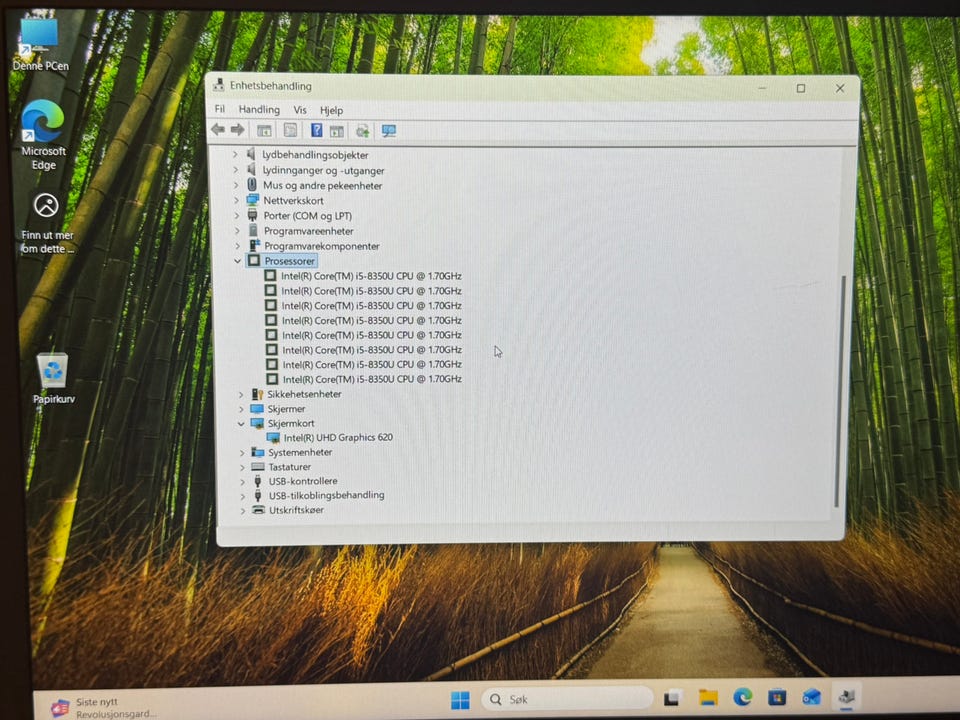Expand Porter (COM og LPT)
The image size is (960, 720).
coord(237,216)
